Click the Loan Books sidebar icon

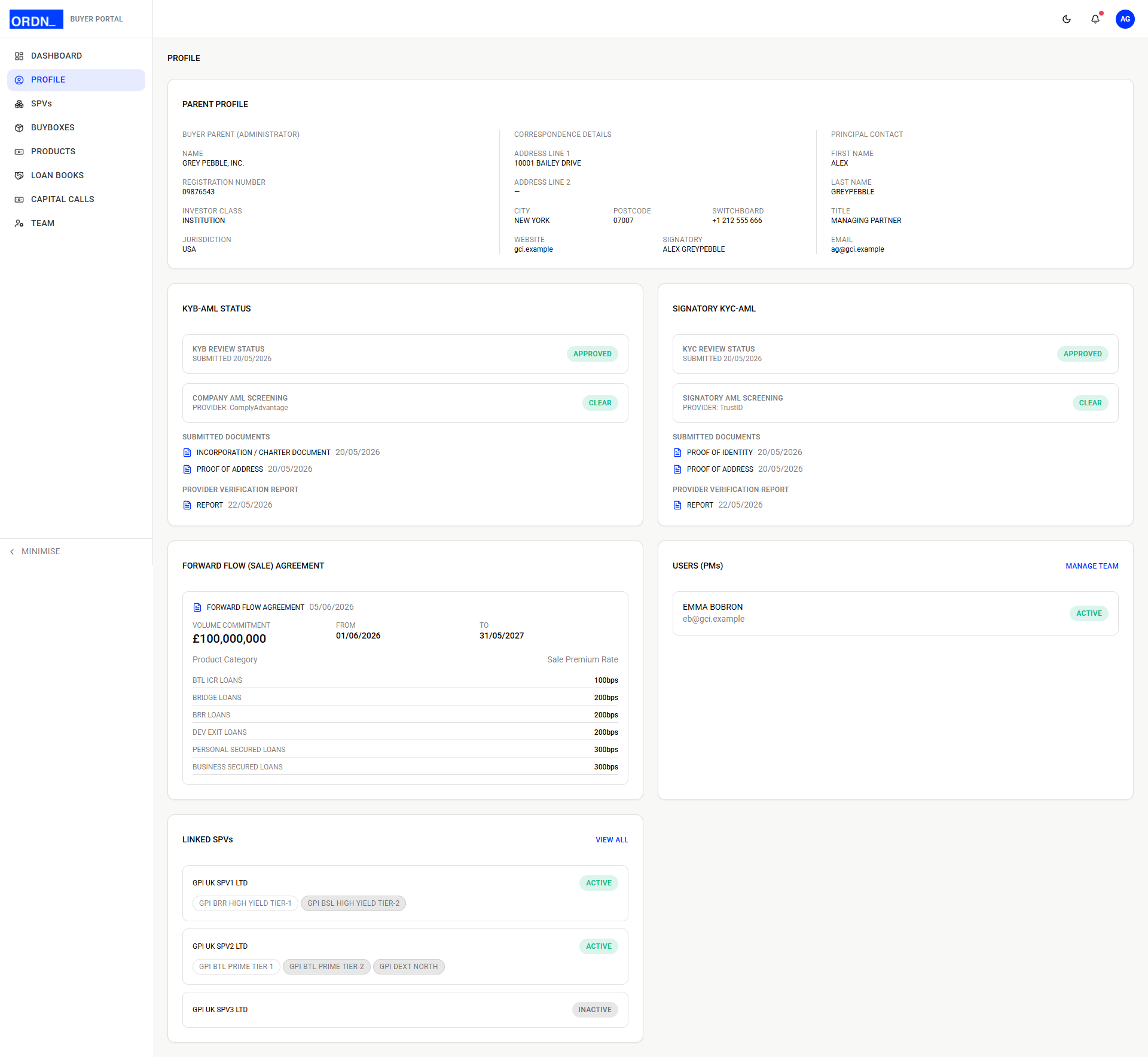point(19,176)
